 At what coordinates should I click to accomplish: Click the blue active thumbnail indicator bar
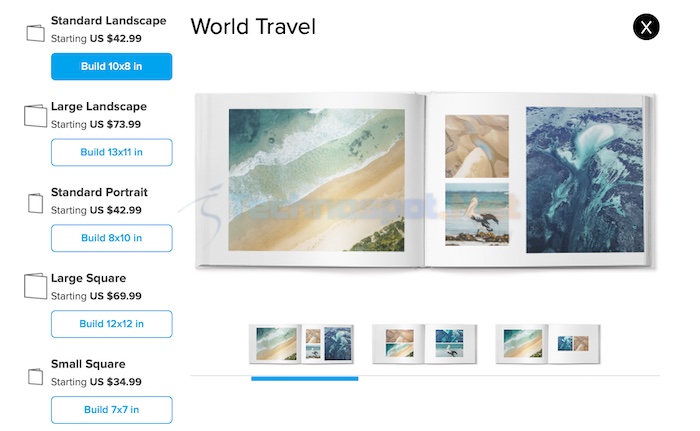[x=304, y=379]
